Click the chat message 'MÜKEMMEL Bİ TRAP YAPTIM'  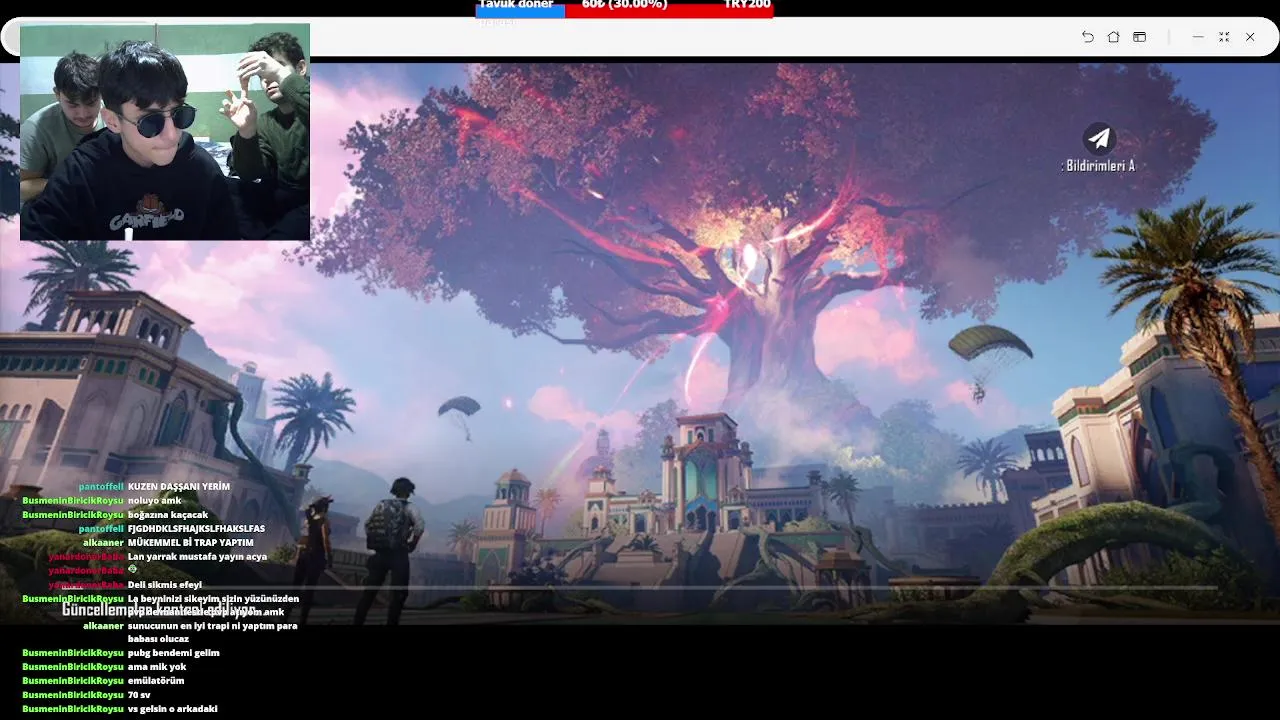pos(191,543)
